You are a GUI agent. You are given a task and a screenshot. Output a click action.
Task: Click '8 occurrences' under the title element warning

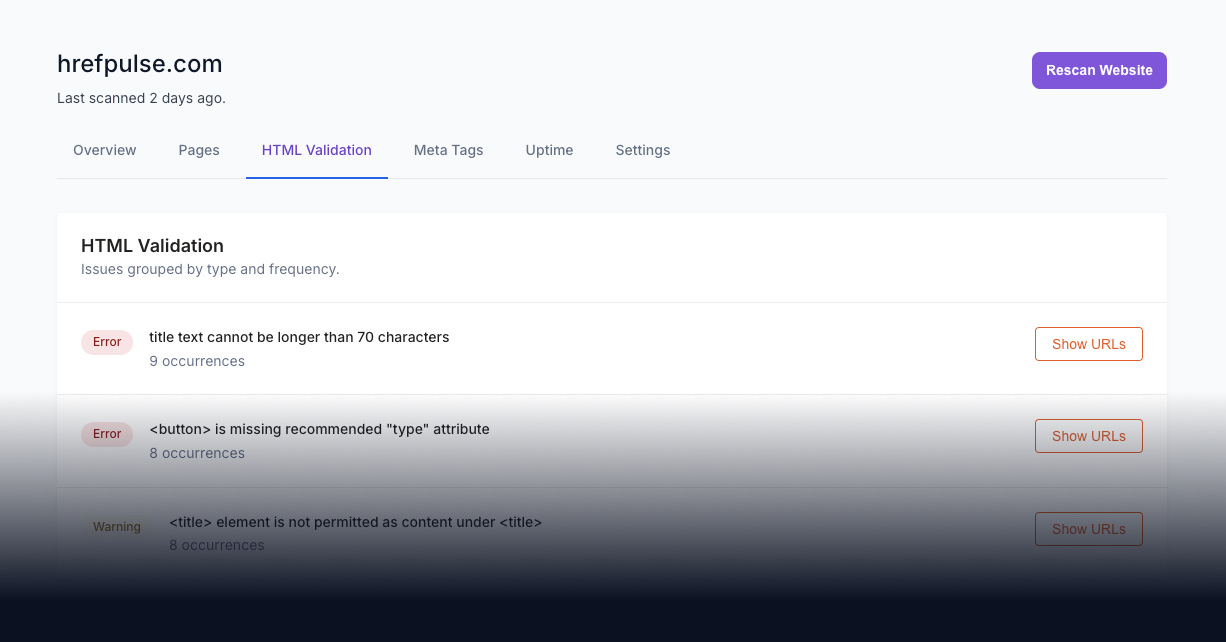[217, 545]
